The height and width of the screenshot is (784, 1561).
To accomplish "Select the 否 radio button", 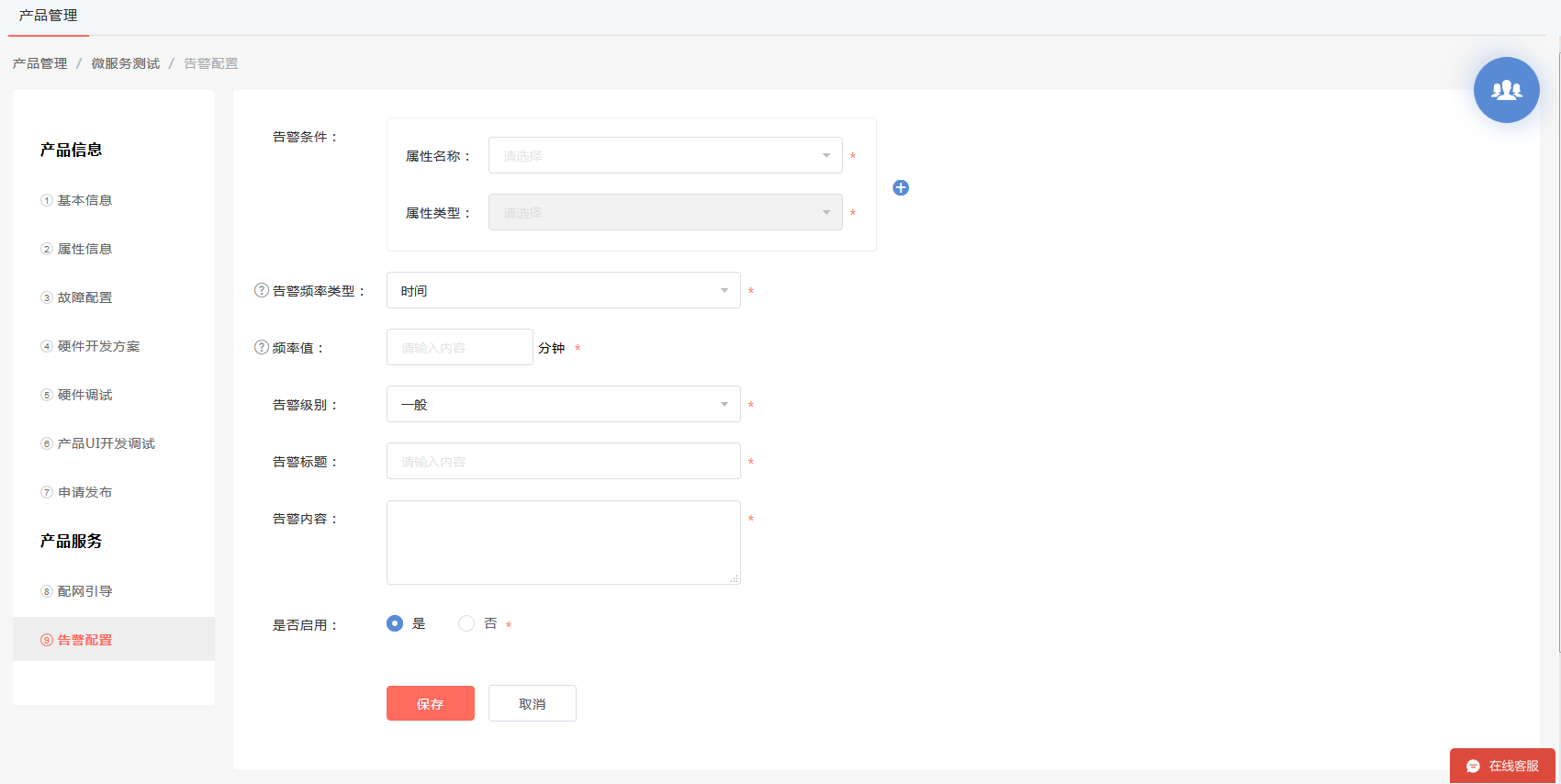I will click(466, 623).
